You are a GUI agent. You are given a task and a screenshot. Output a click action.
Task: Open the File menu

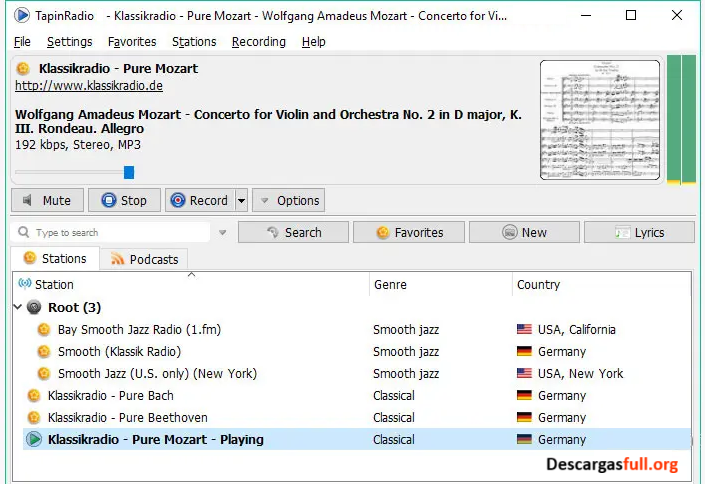point(22,42)
